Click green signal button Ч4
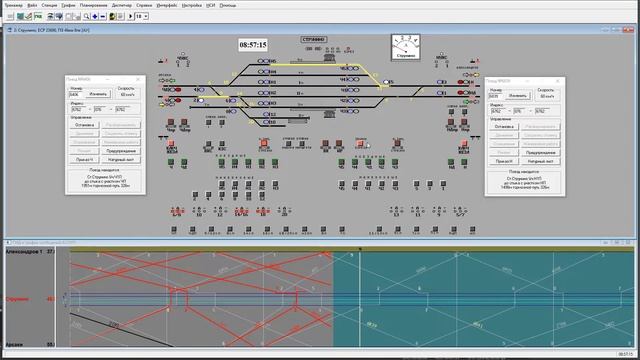640x360 pixels. coord(355,163)
